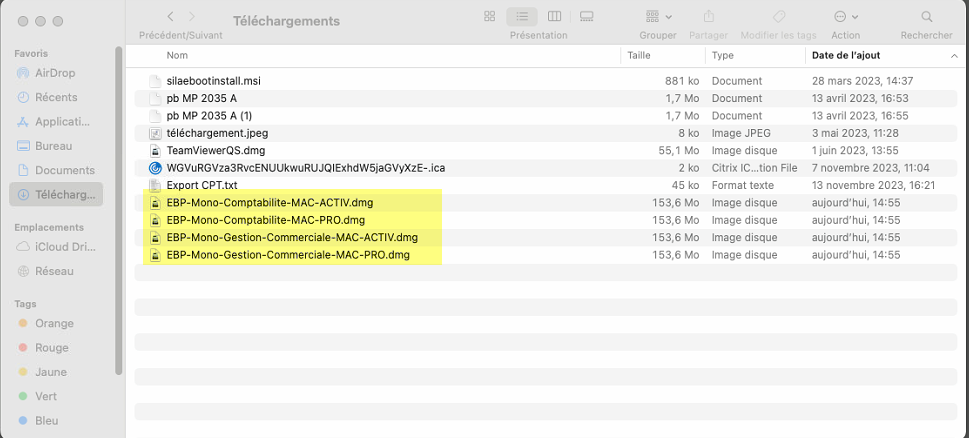969x438 pixels.
Task: Click the 881 ko size cell
Action: [682, 81]
